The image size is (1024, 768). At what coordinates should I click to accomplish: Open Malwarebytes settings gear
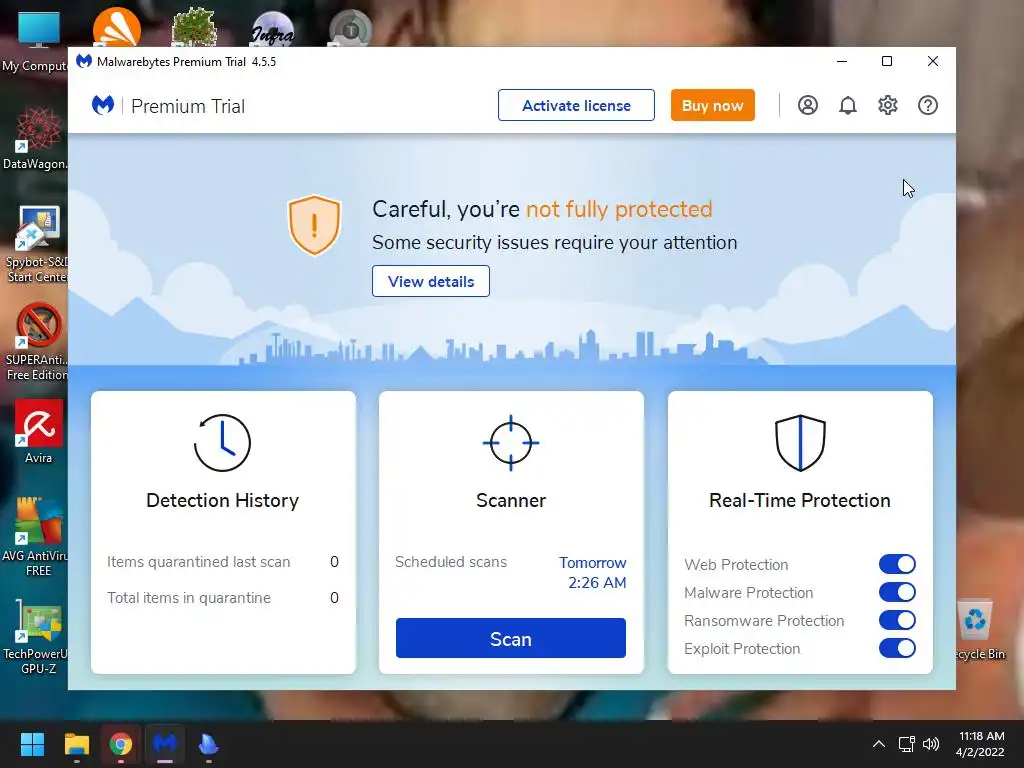[x=888, y=105]
